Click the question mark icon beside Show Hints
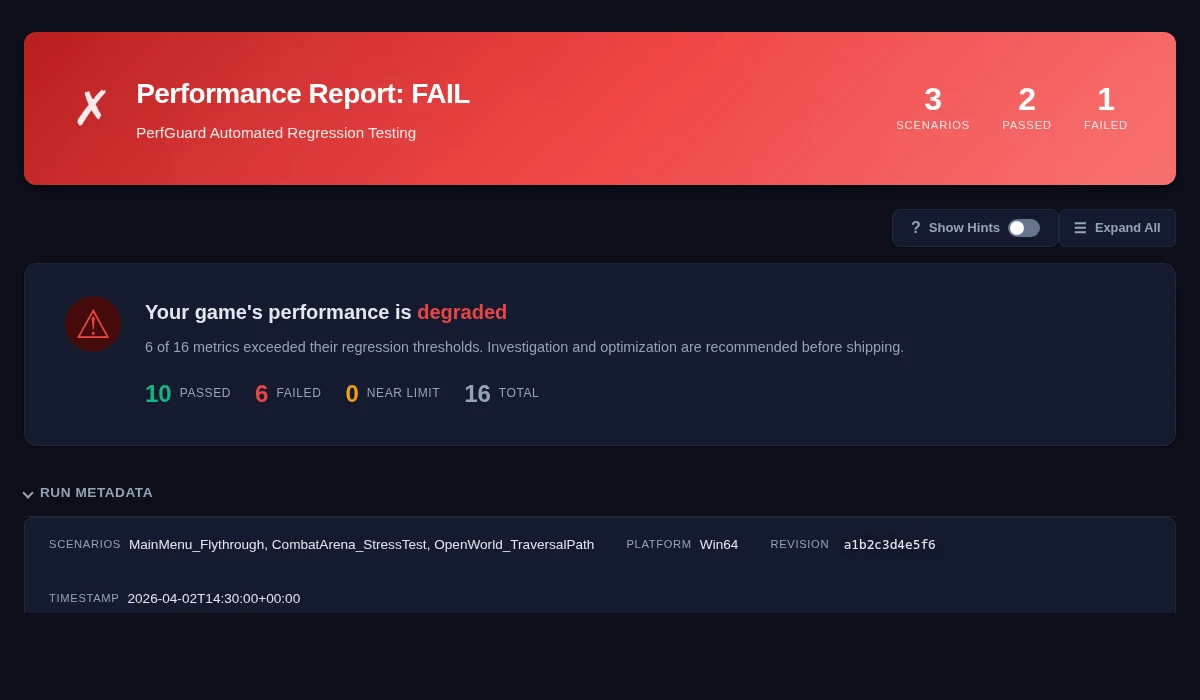The height and width of the screenshot is (700, 1200). 915,228
